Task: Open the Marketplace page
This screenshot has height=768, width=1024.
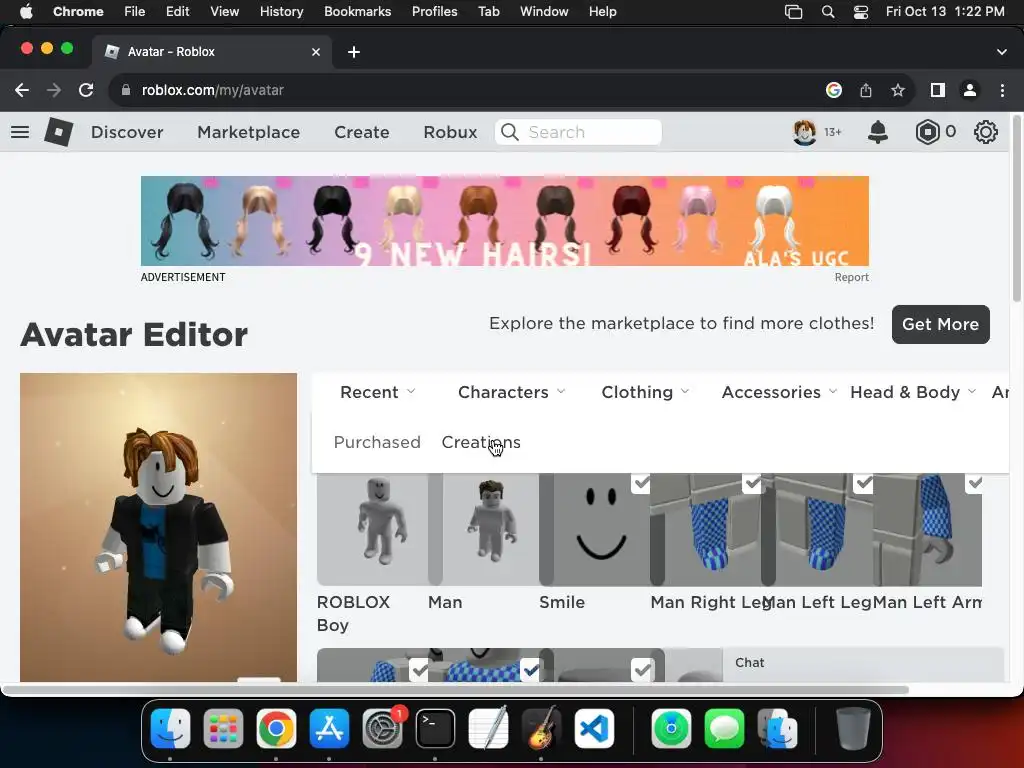Action: [x=249, y=133]
